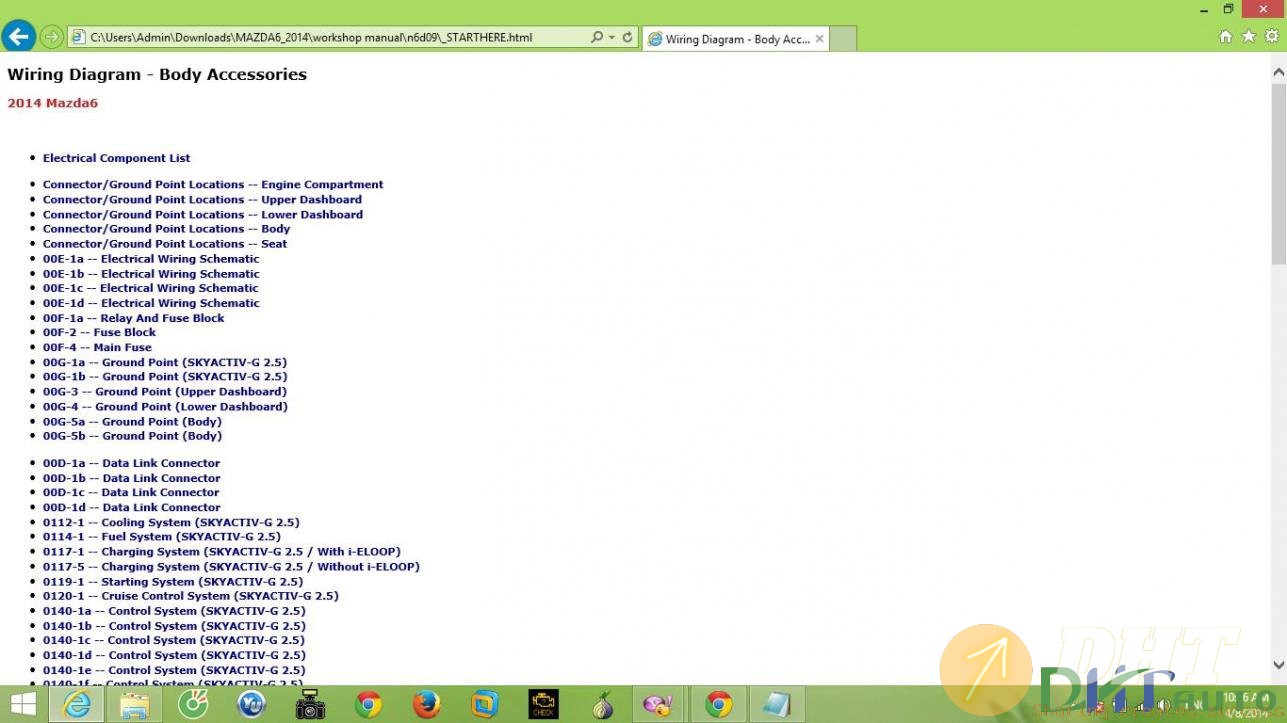Open 00F-2 Fuse Block link
Viewport: 1287px width, 723px height.
click(99, 332)
